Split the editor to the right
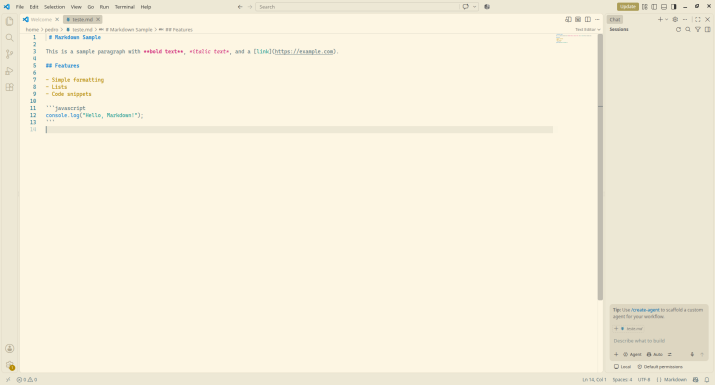Viewport: 715px width, 385px height. point(588,20)
